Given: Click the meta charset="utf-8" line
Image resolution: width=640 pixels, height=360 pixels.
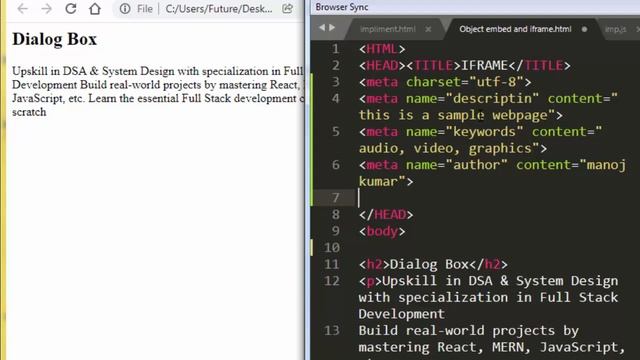Looking at the screenshot, I should (x=445, y=82).
